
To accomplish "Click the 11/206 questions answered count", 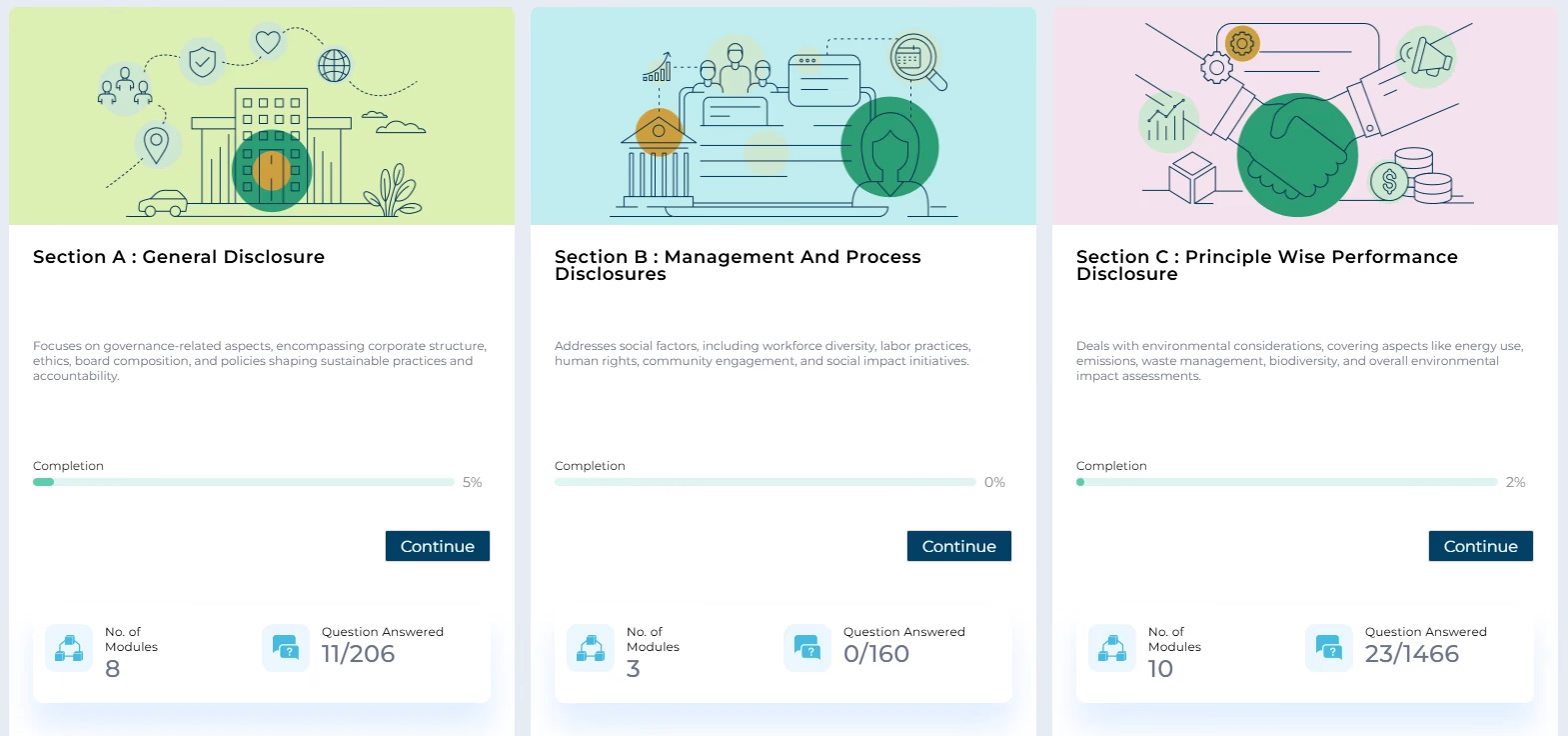I will pyautogui.click(x=358, y=654).
